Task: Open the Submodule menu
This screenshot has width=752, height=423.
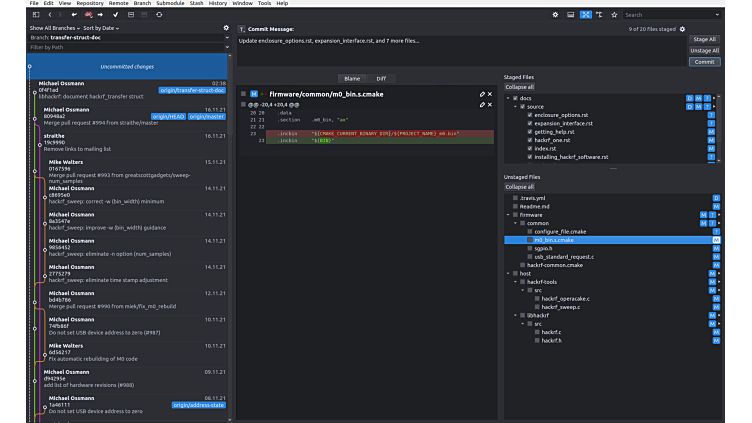Action: [x=169, y=4]
